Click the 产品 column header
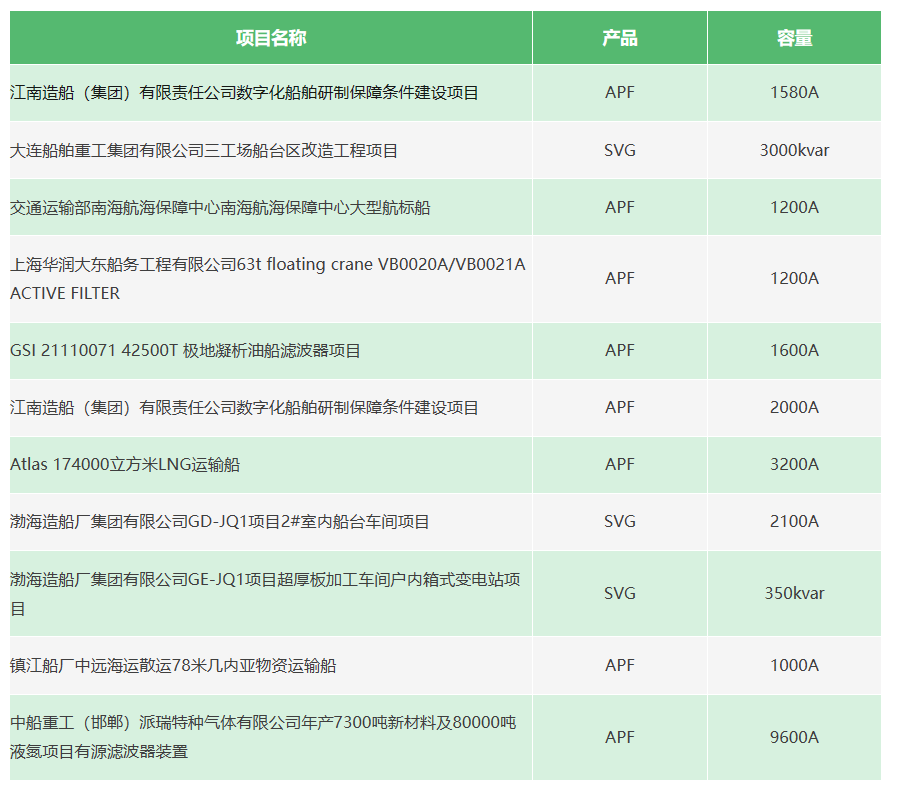This screenshot has height=792, width=900. [620, 38]
